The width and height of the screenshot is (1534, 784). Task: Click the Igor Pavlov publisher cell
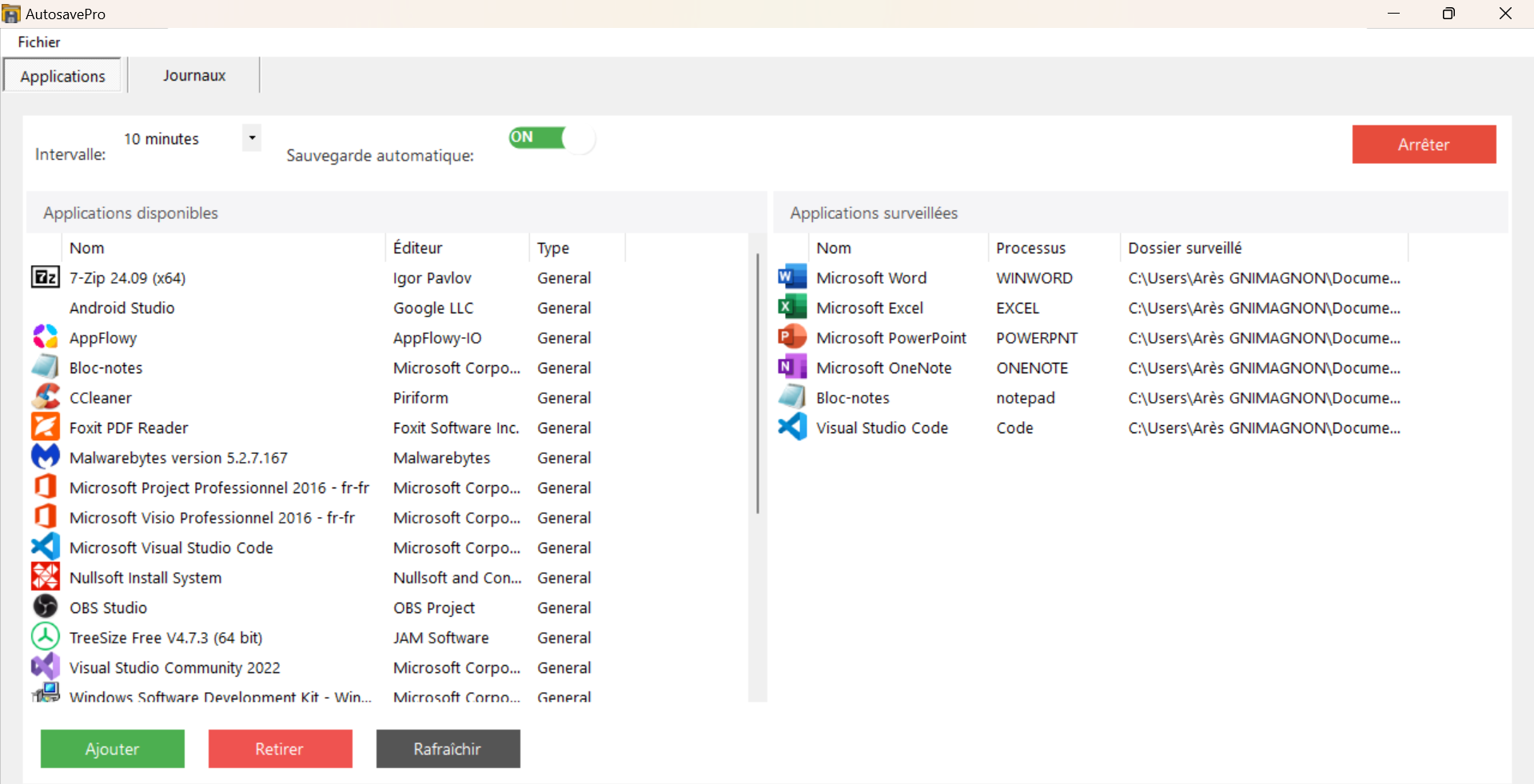click(432, 277)
